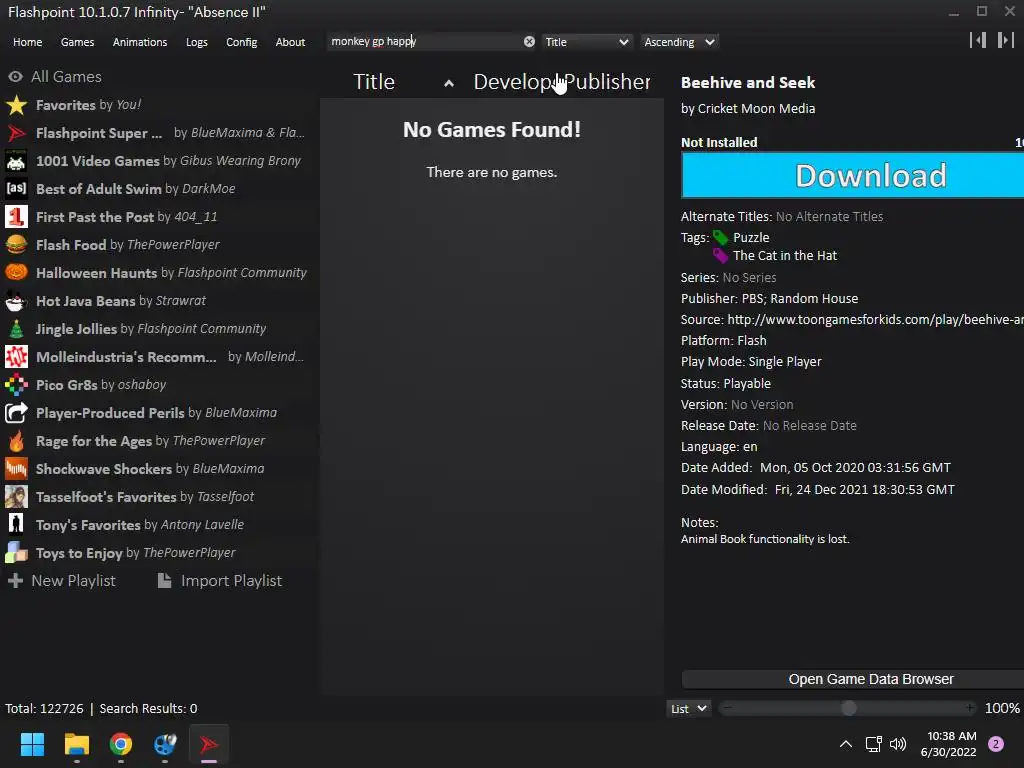This screenshot has height=768, width=1024.
Task: Open the volume control in the tray
Action: [x=899, y=744]
